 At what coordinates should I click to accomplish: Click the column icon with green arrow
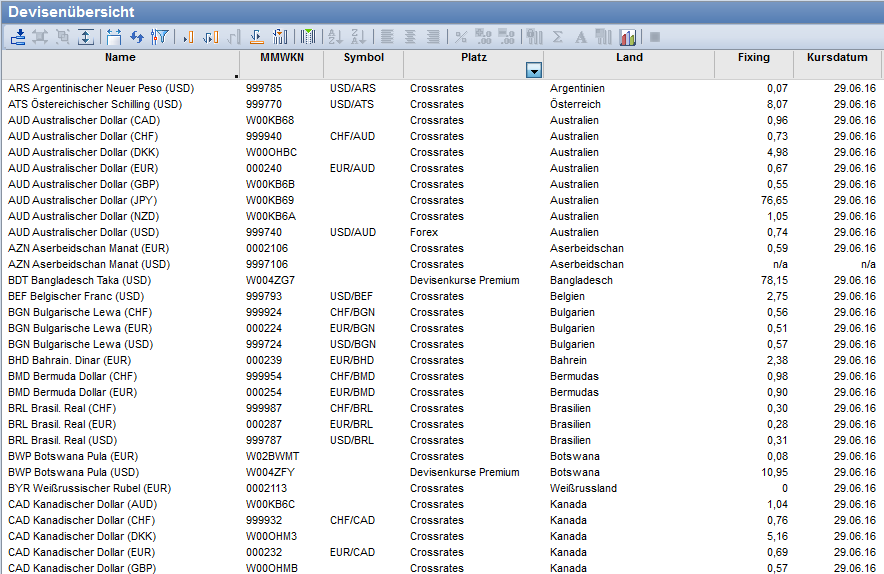(308, 37)
